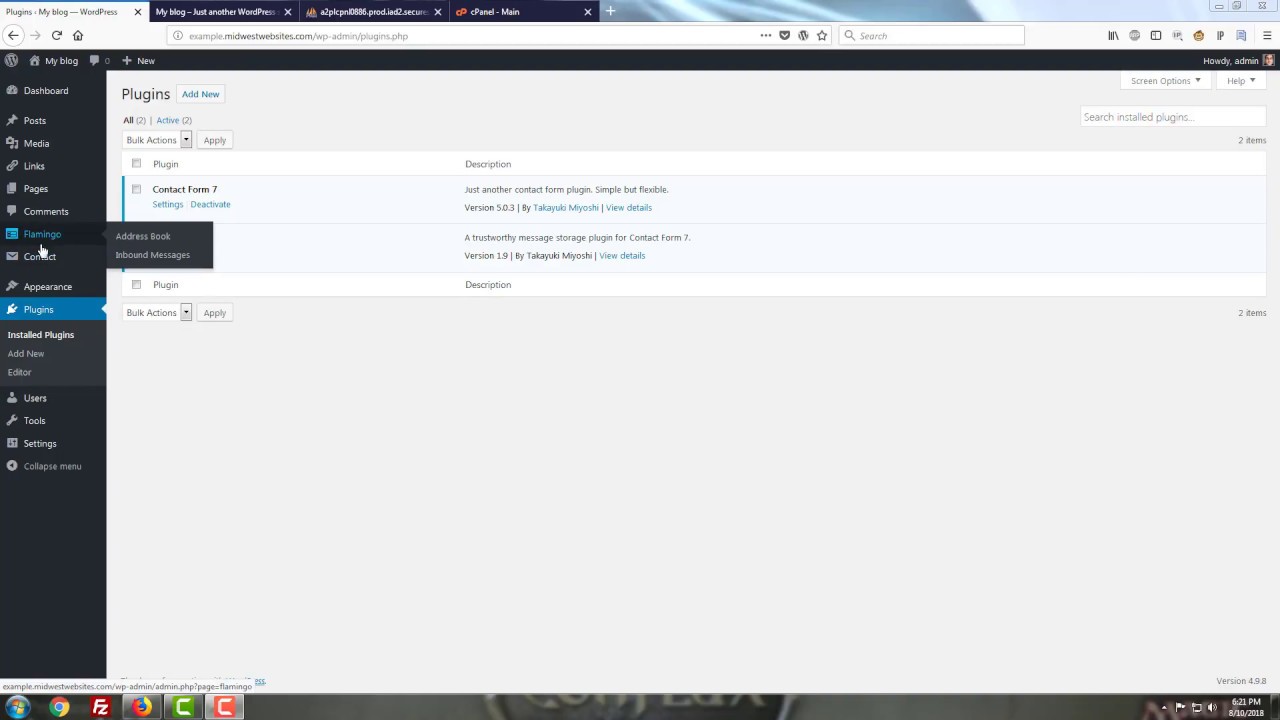Go to browser home page

click(x=78, y=35)
